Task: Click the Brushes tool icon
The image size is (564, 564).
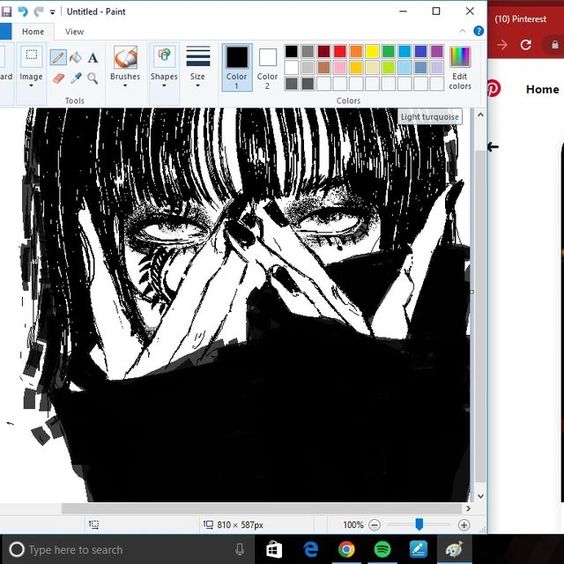Action: [x=125, y=58]
